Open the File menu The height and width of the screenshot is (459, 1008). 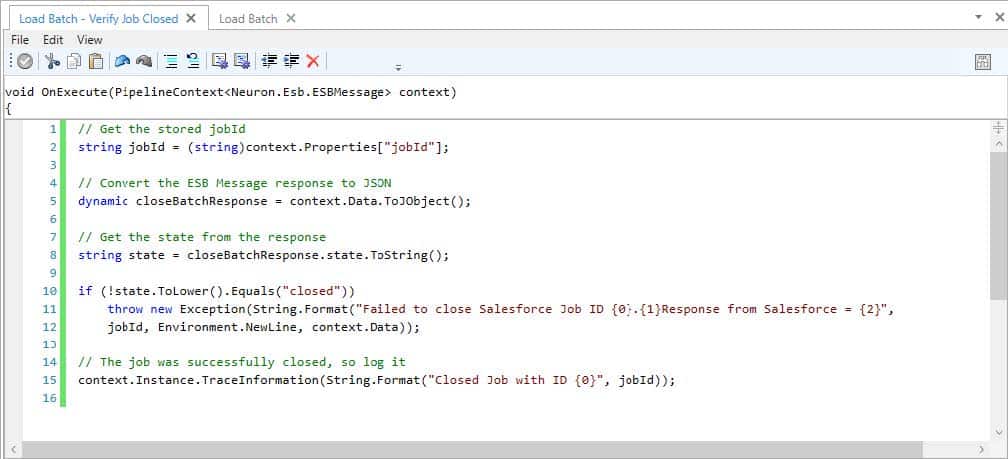point(20,40)
